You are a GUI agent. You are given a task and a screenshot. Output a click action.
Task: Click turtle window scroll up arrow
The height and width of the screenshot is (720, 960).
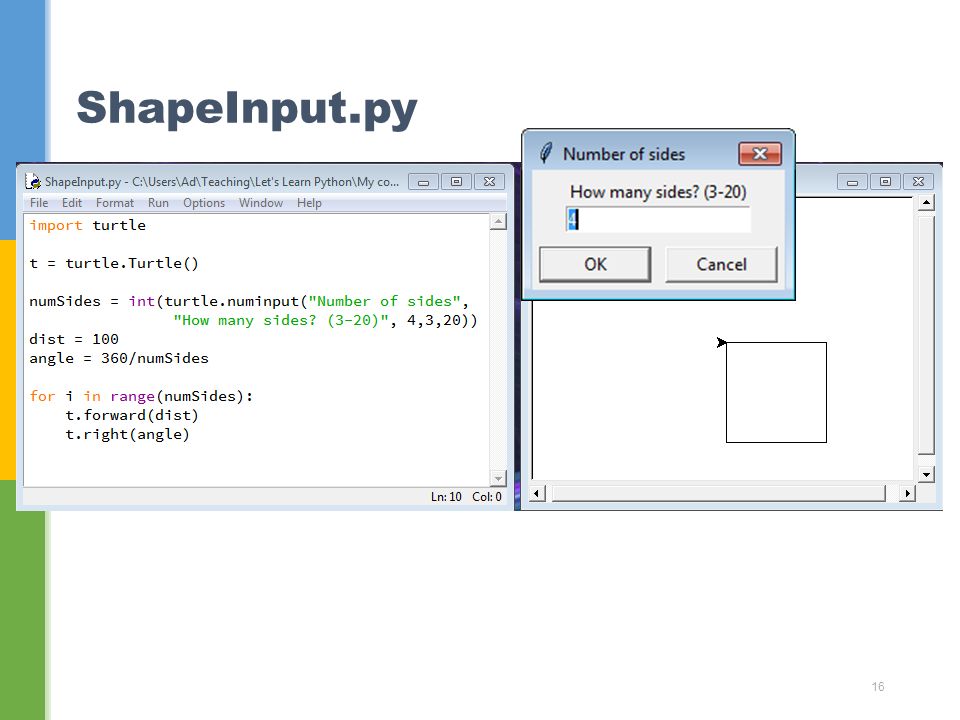[926, 203]
